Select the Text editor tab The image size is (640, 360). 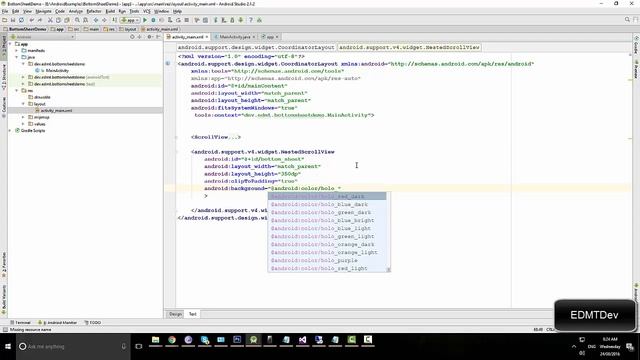[192, 314]
